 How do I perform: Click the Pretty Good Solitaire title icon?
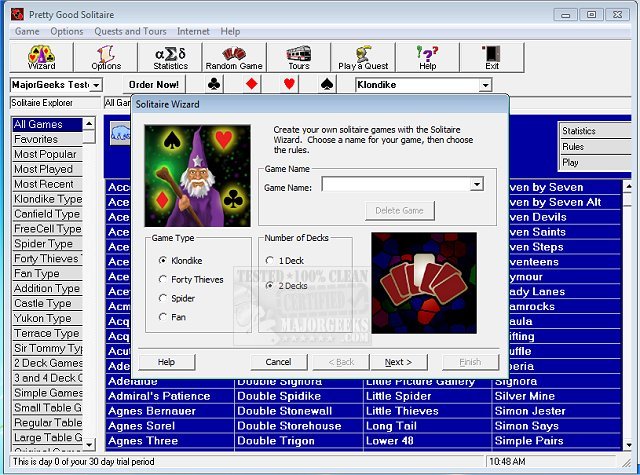point(18,14)
